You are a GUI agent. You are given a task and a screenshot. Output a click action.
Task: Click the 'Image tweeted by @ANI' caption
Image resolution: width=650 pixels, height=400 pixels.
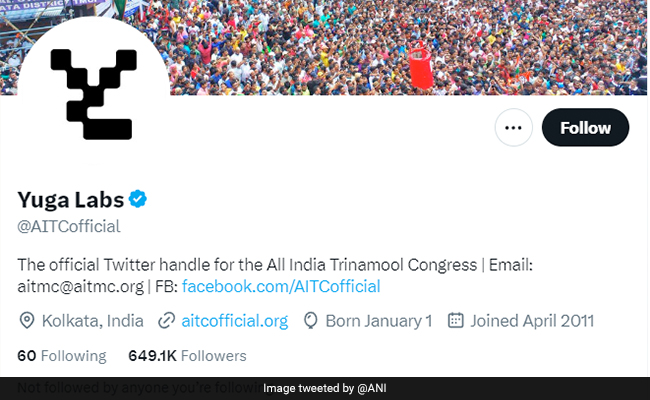click(324, 388)
